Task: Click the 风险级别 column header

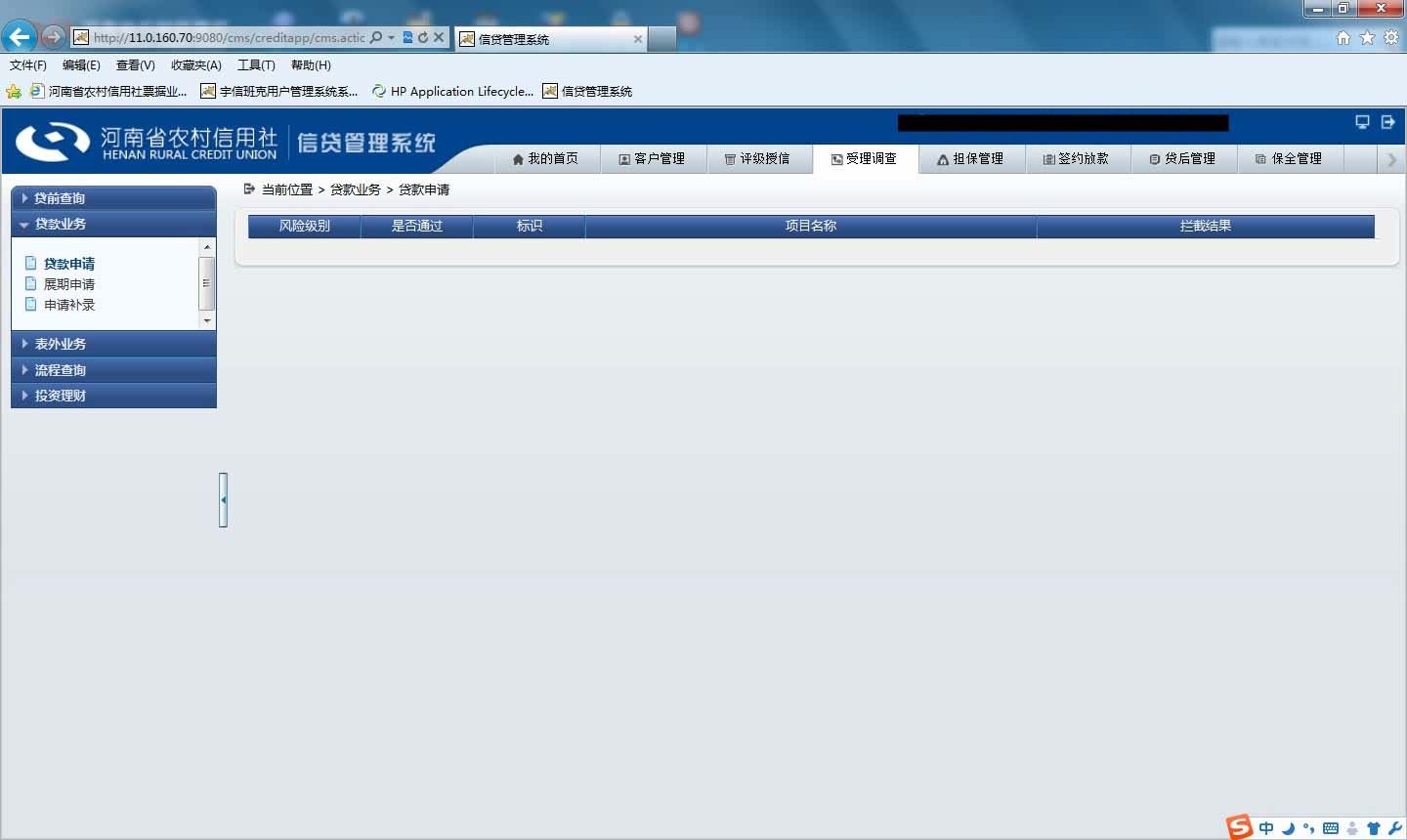Action: [305, 226]
